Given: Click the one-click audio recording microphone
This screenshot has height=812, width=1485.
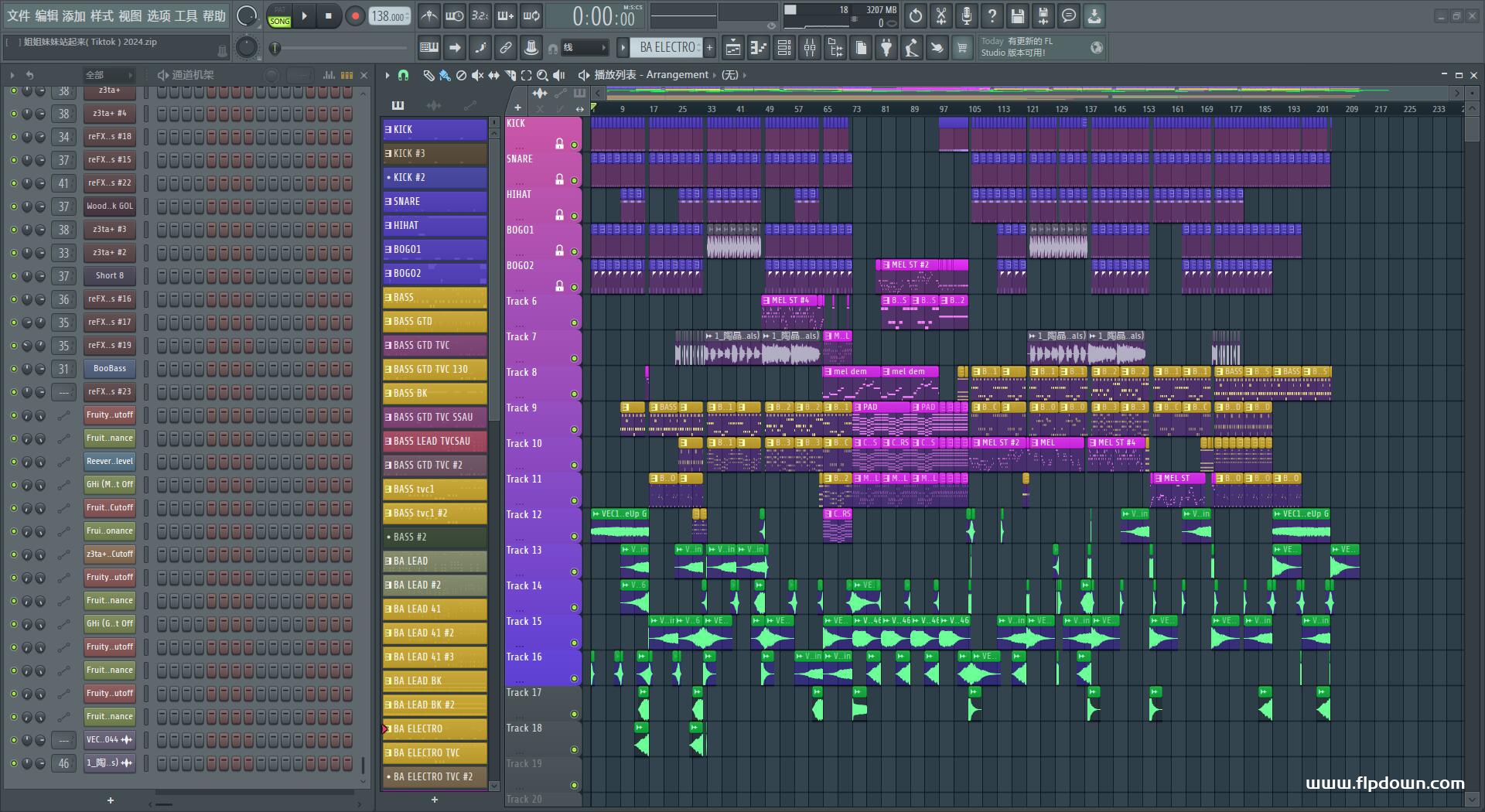Looking at the screenshot, I should tap(967, 15).
